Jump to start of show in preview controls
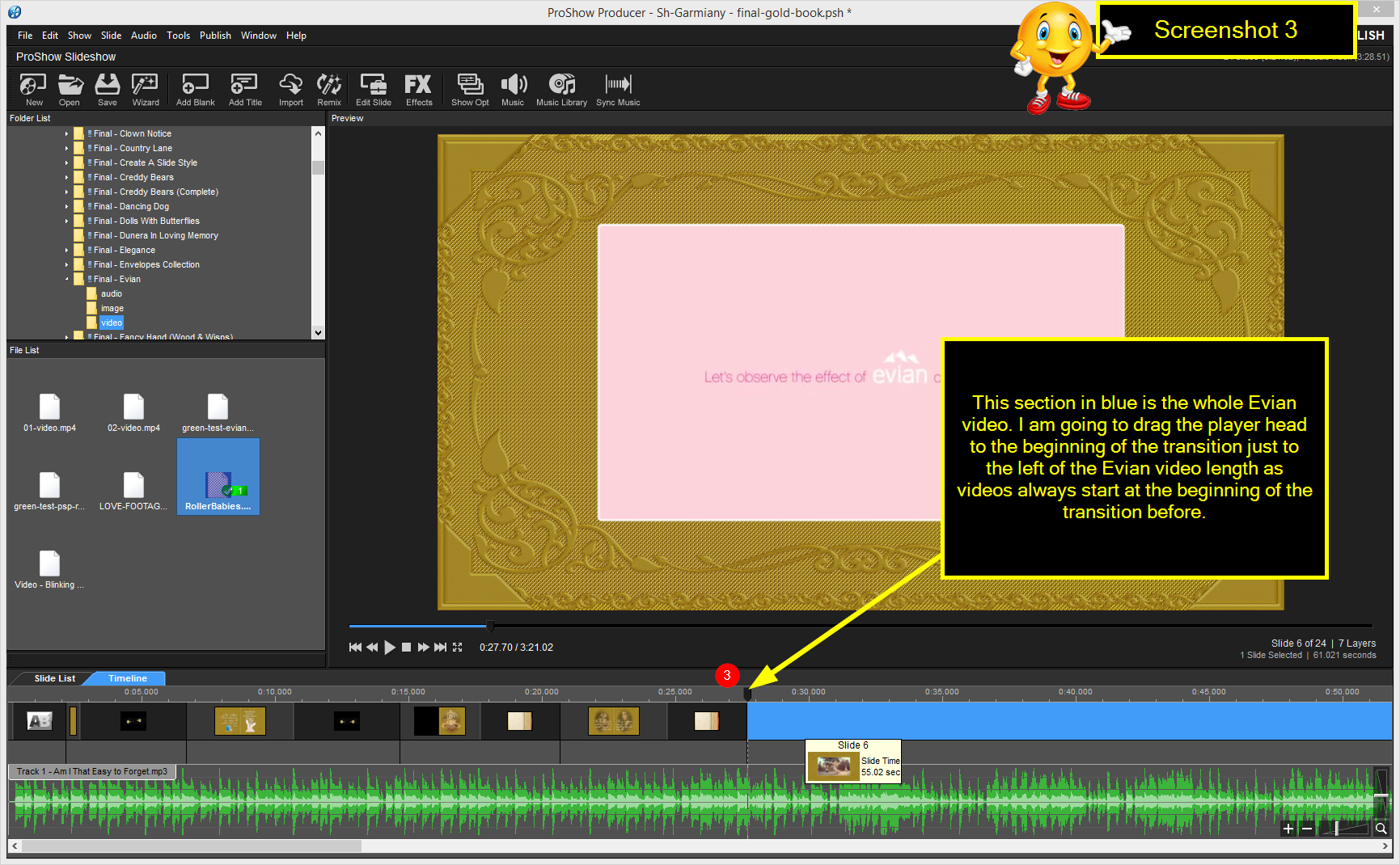The image size is (1400, 865). pos(355,648)
